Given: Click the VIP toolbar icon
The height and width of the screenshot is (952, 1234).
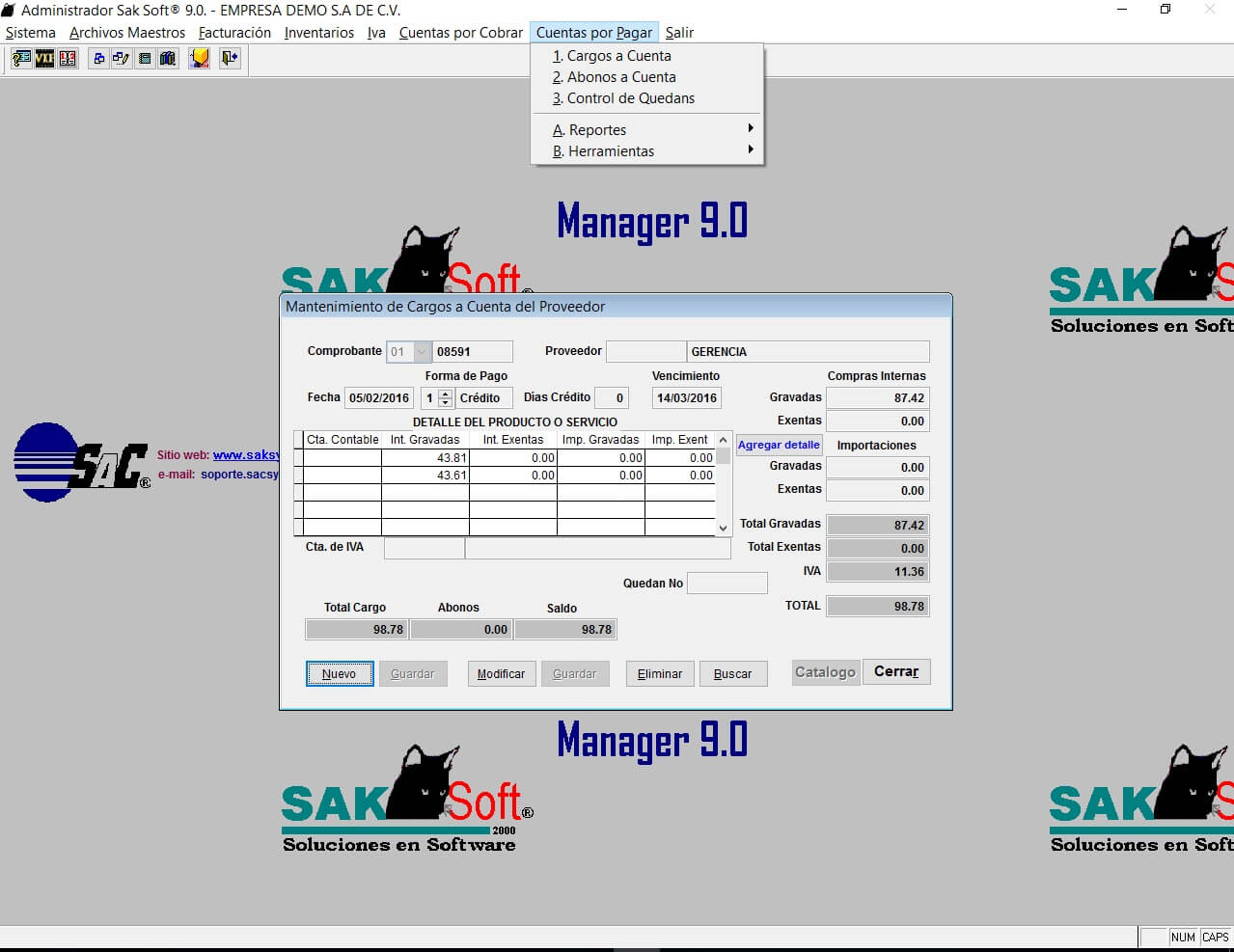Looking at the screenshot, I should click(x=44, y=59).
